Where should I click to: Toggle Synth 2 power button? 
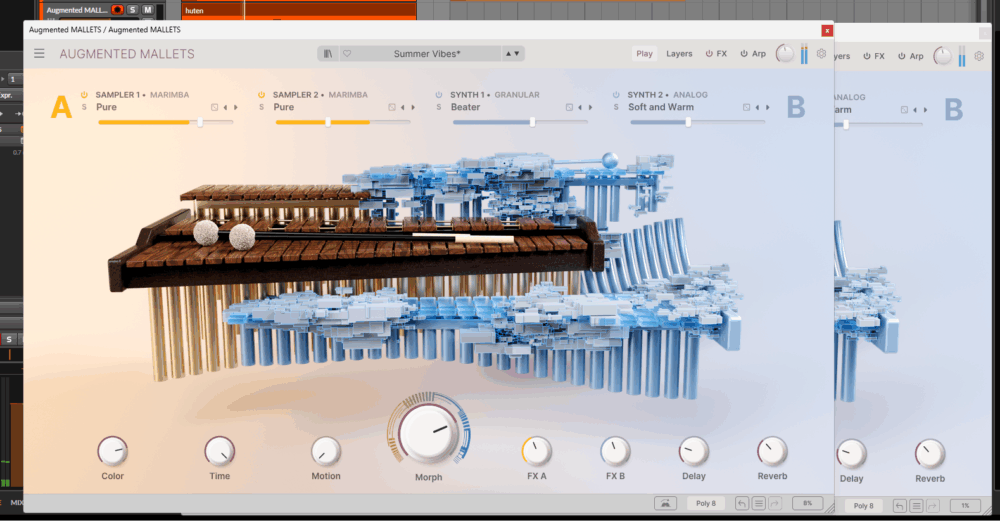point(616,94)
